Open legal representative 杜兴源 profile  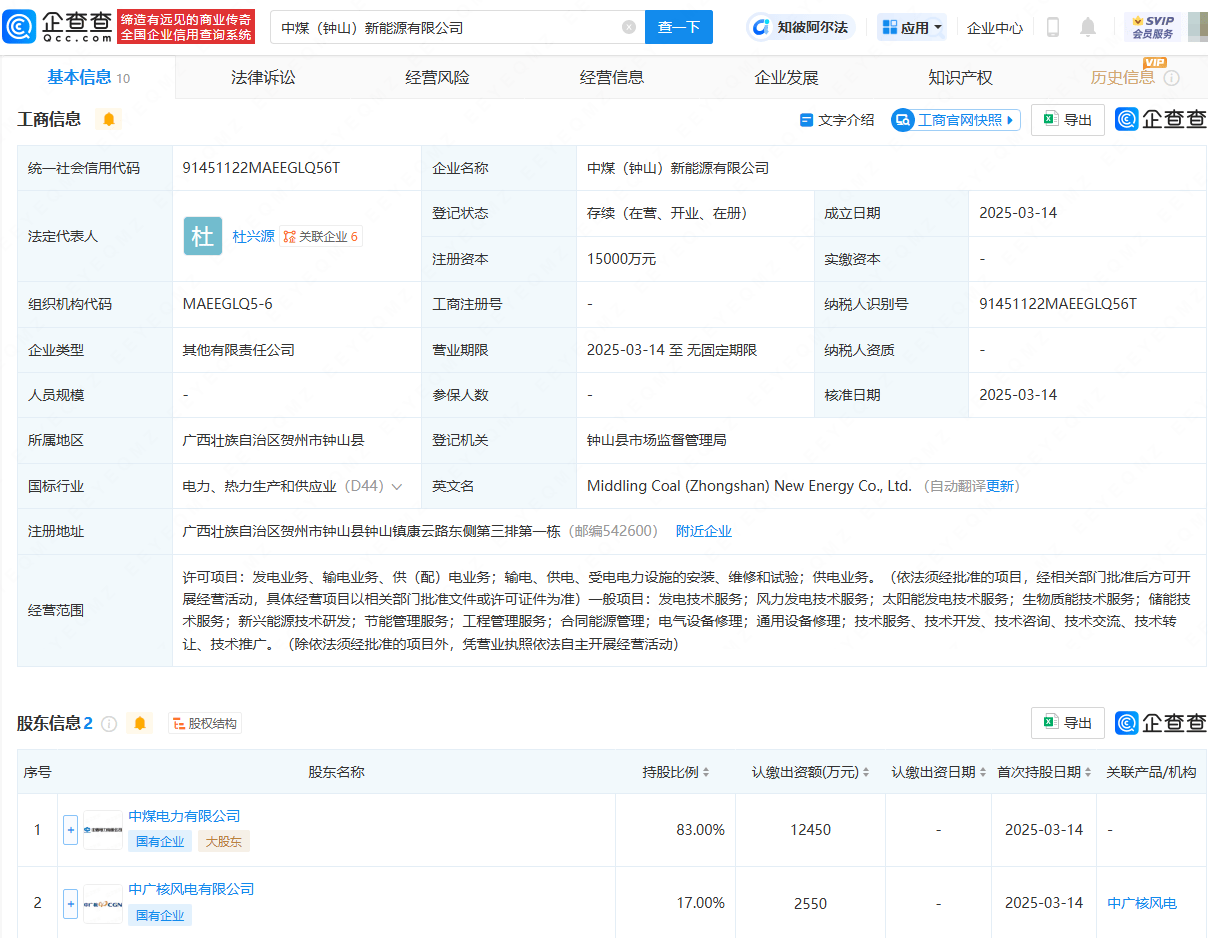pos(254,237)
